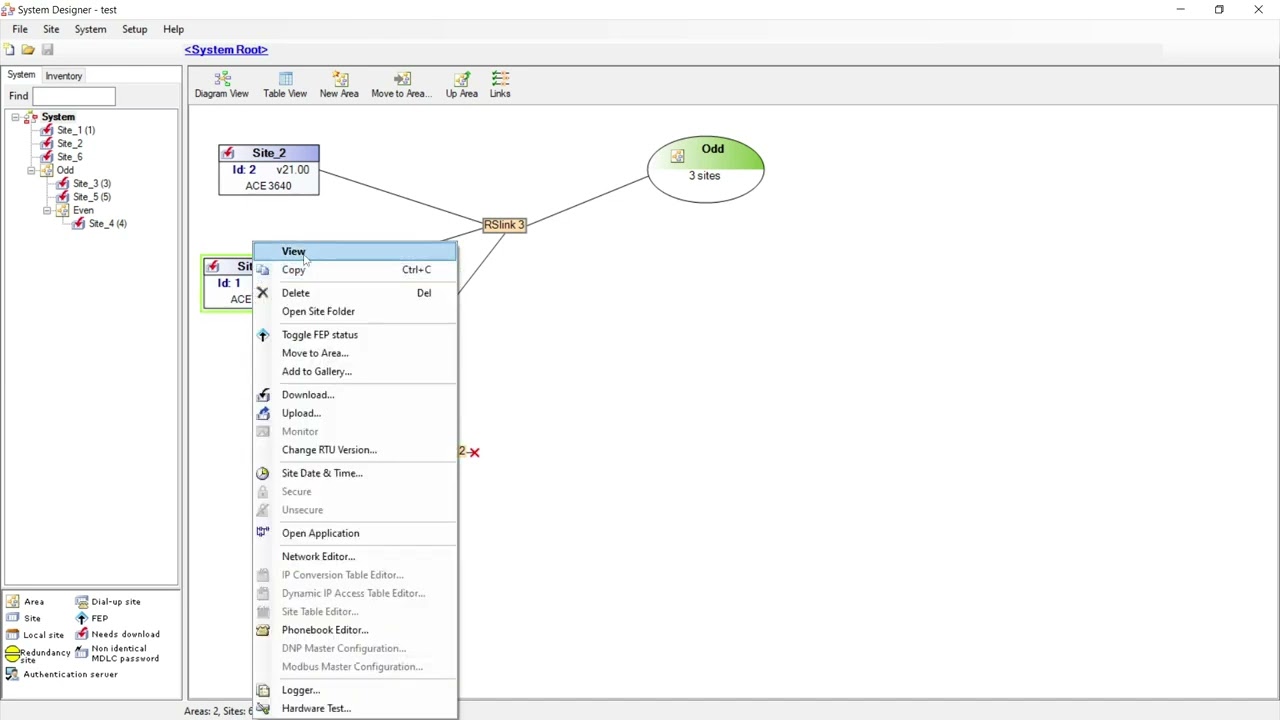Go Up Area in the toolbar
Screen dimensions: 1280x720
coord(461,85)
